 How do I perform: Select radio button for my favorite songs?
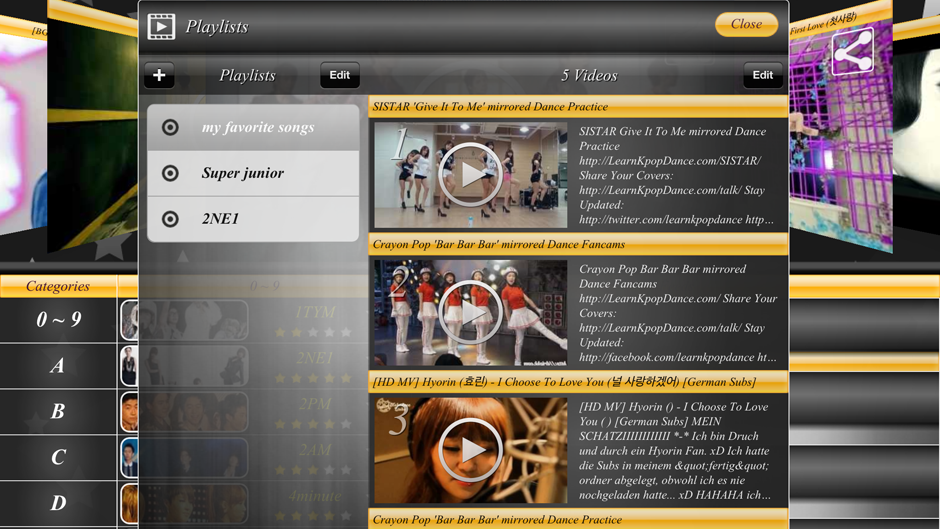click(x=171, y=127)
